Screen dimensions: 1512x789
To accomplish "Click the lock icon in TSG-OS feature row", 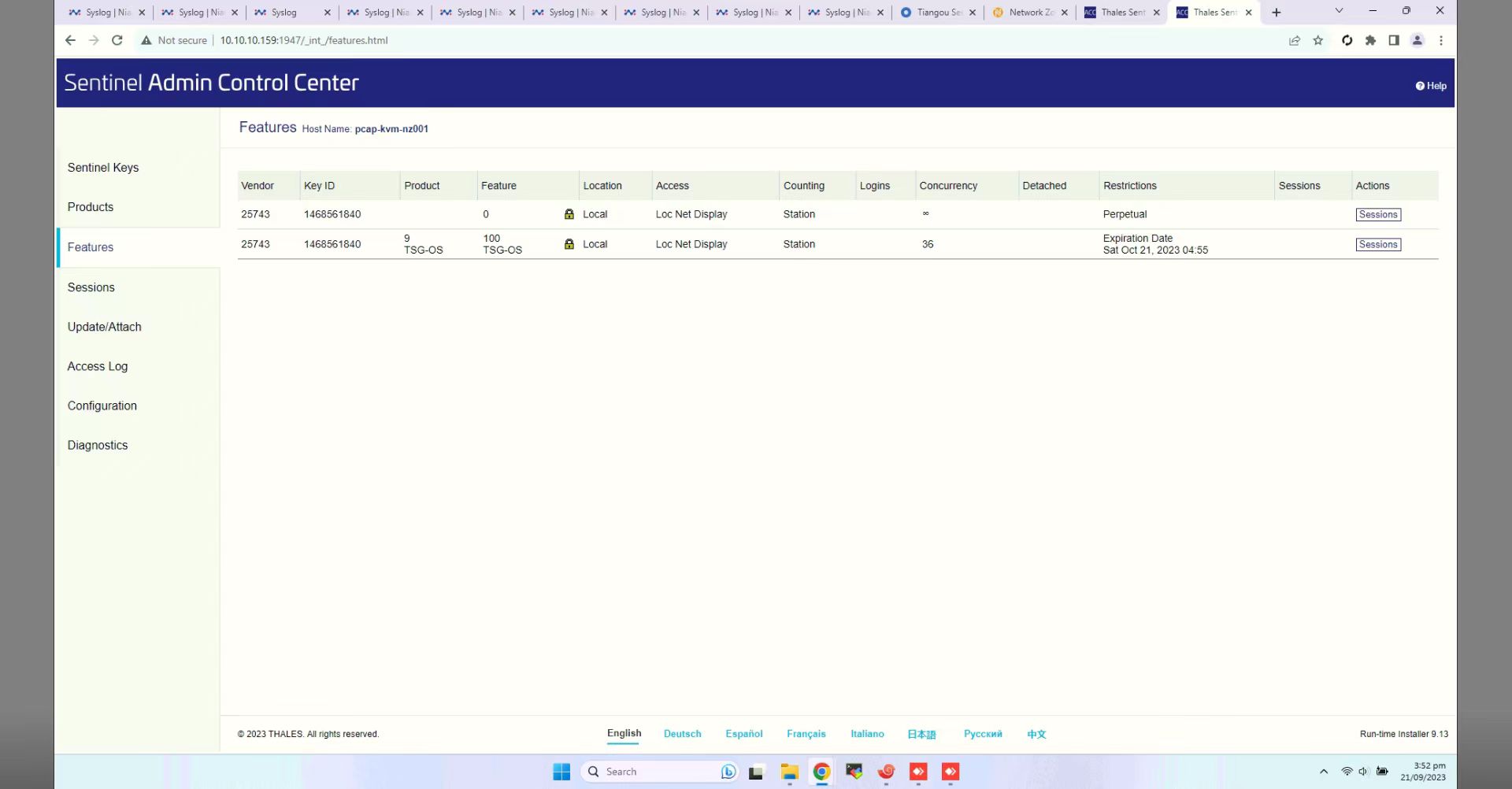I will point(569,244).
